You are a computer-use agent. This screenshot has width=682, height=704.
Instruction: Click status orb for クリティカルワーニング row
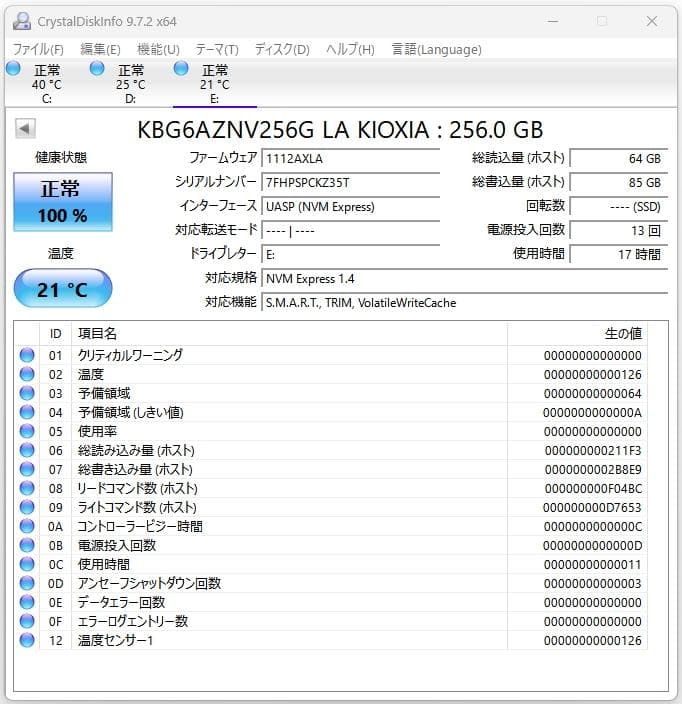(x=27, y=355)
